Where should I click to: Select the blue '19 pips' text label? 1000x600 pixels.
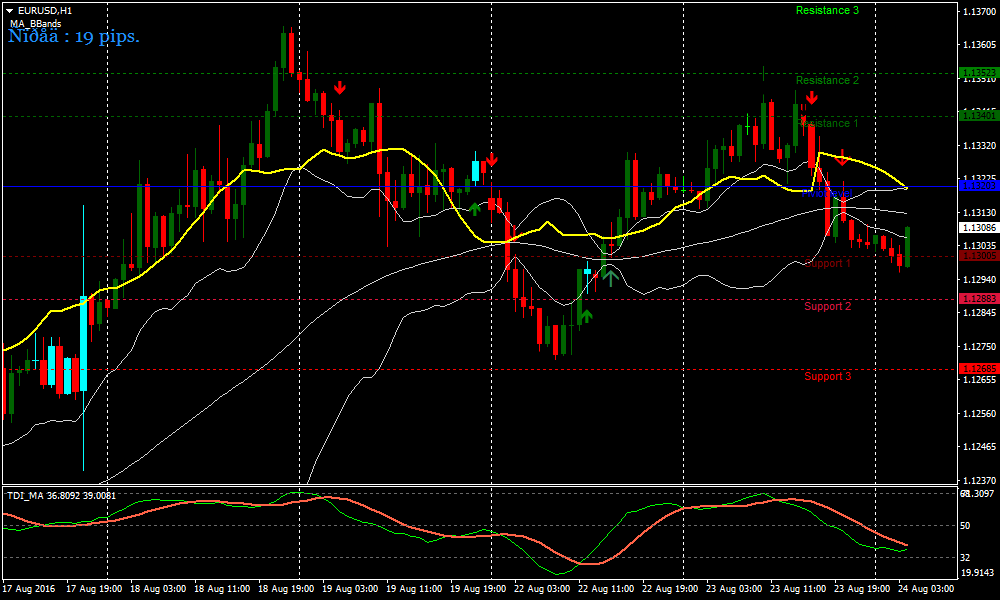[74, 37]
